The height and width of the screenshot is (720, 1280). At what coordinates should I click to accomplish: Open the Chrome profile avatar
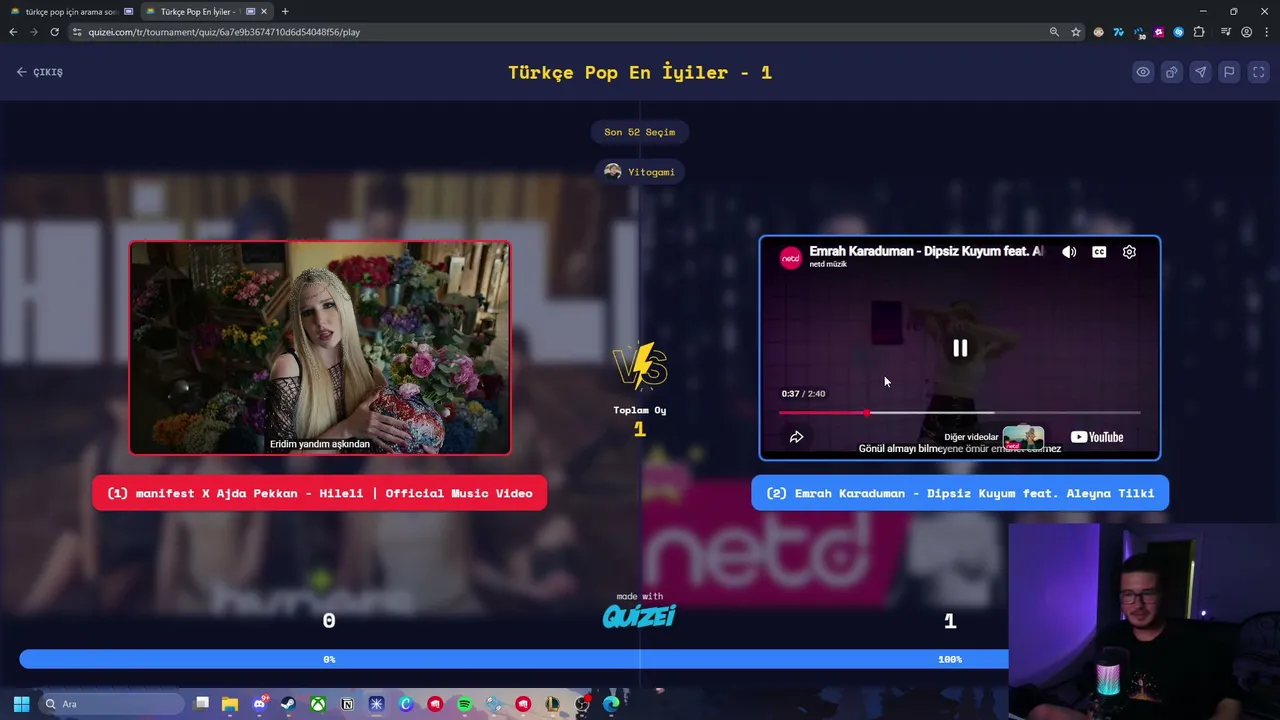point(1246,32)
